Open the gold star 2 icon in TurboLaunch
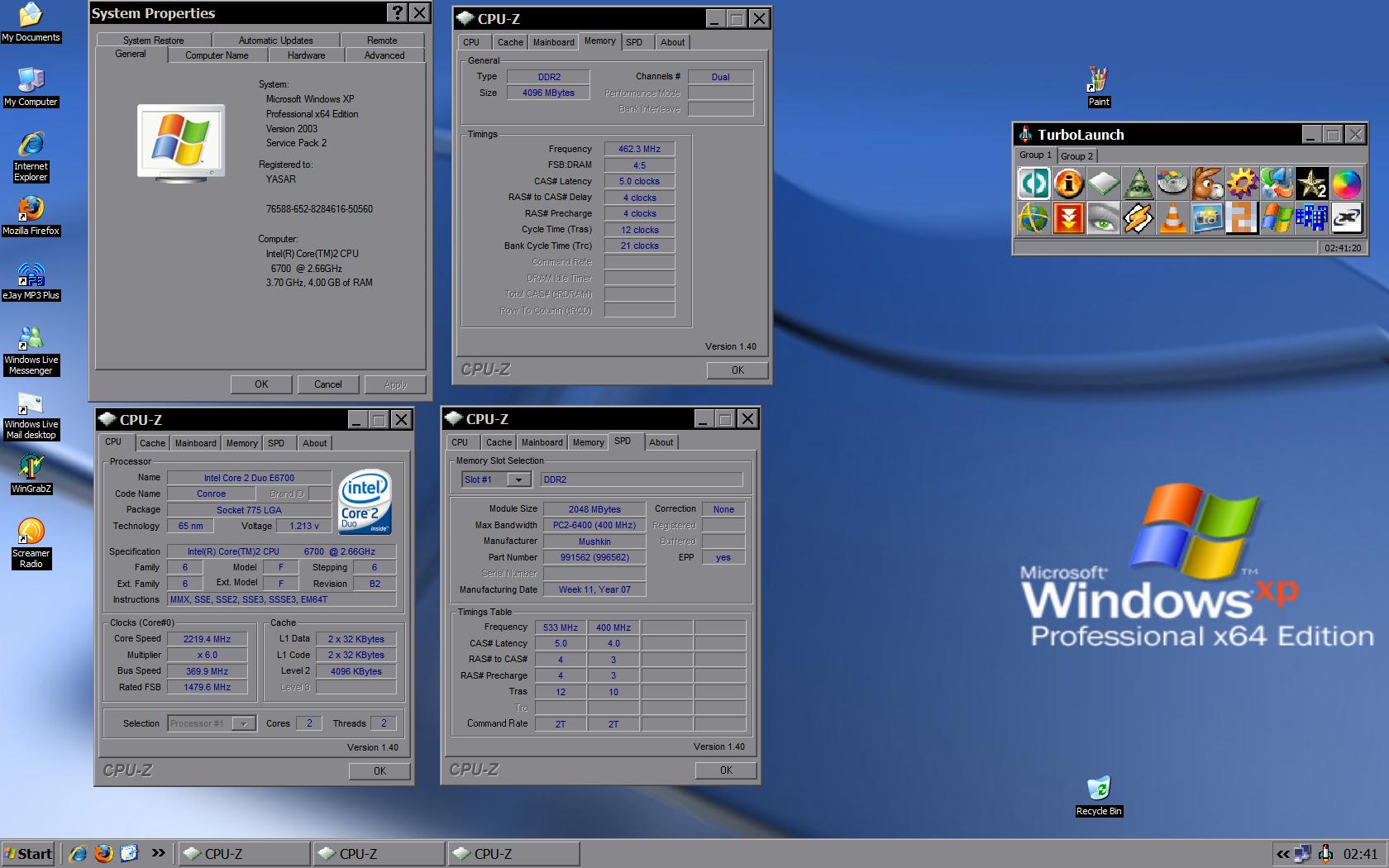The image size is (1389, 868). 1311,184
